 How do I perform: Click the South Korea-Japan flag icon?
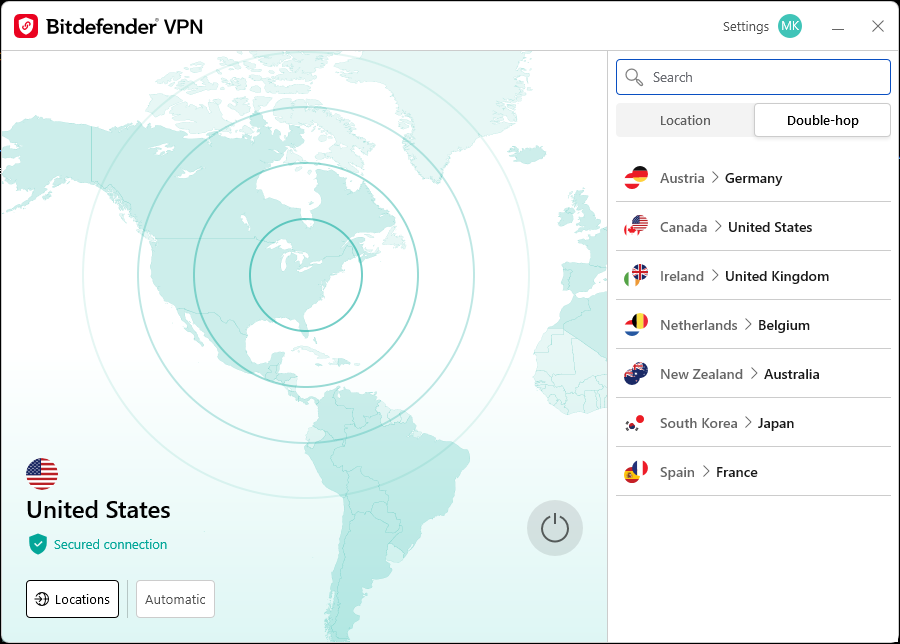pyautogui.click(x=636, y=423)
